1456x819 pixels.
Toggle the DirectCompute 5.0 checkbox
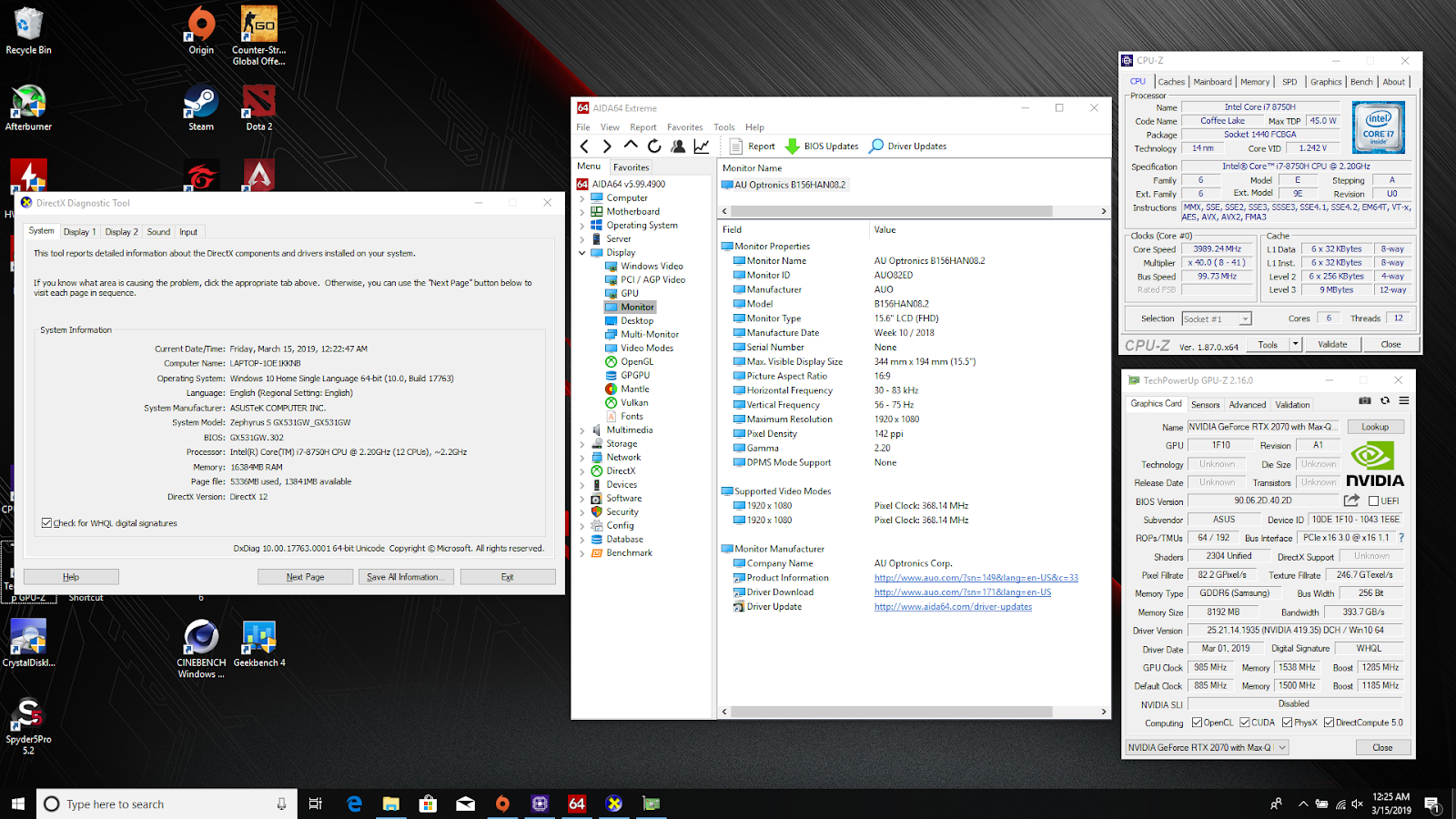1329,723
